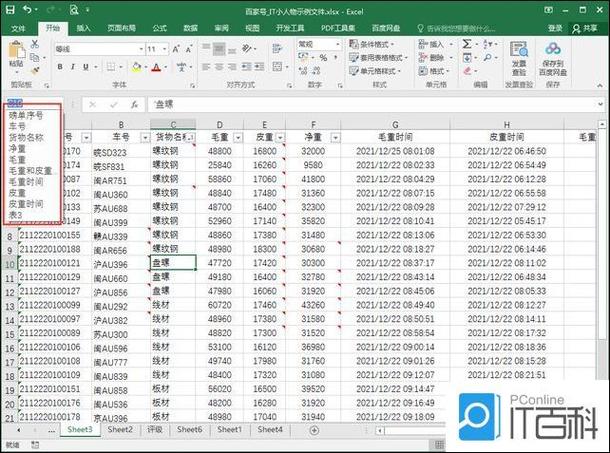Switch to Sheet2 worksheet tab
This screenshot has width=610, height=453.
coord(120,430)
